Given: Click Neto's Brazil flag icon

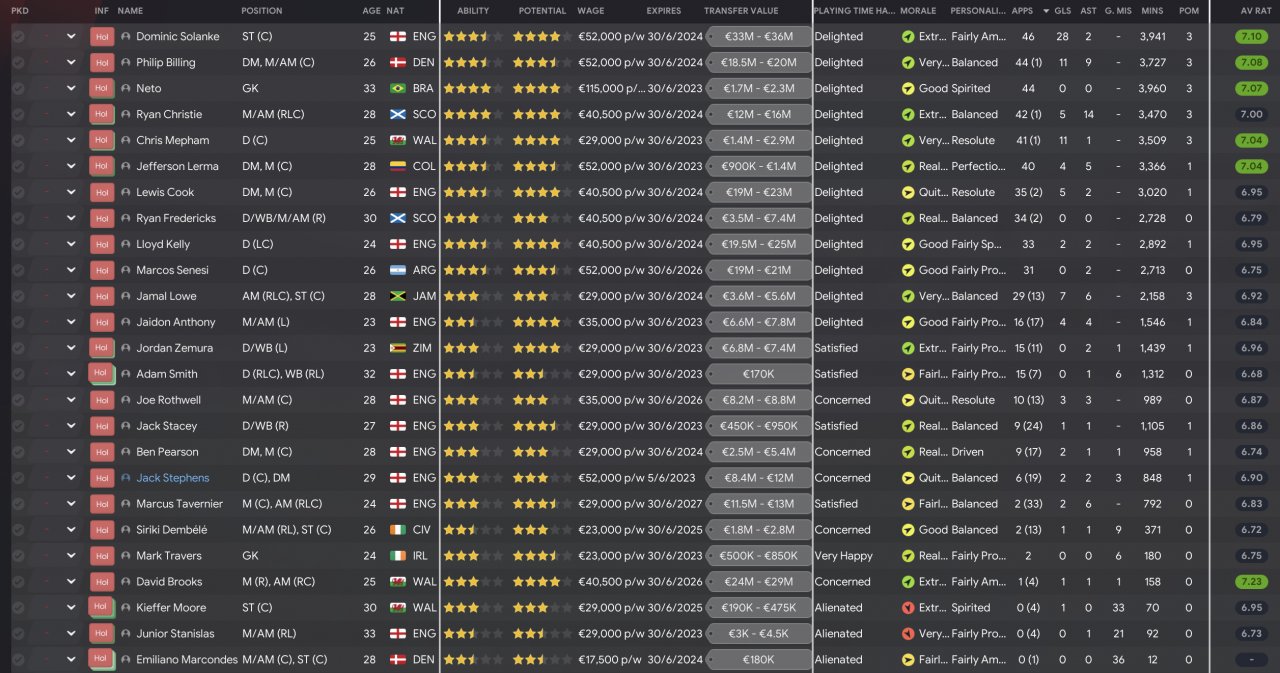Looking at the screenshot, I should [397, 89].
